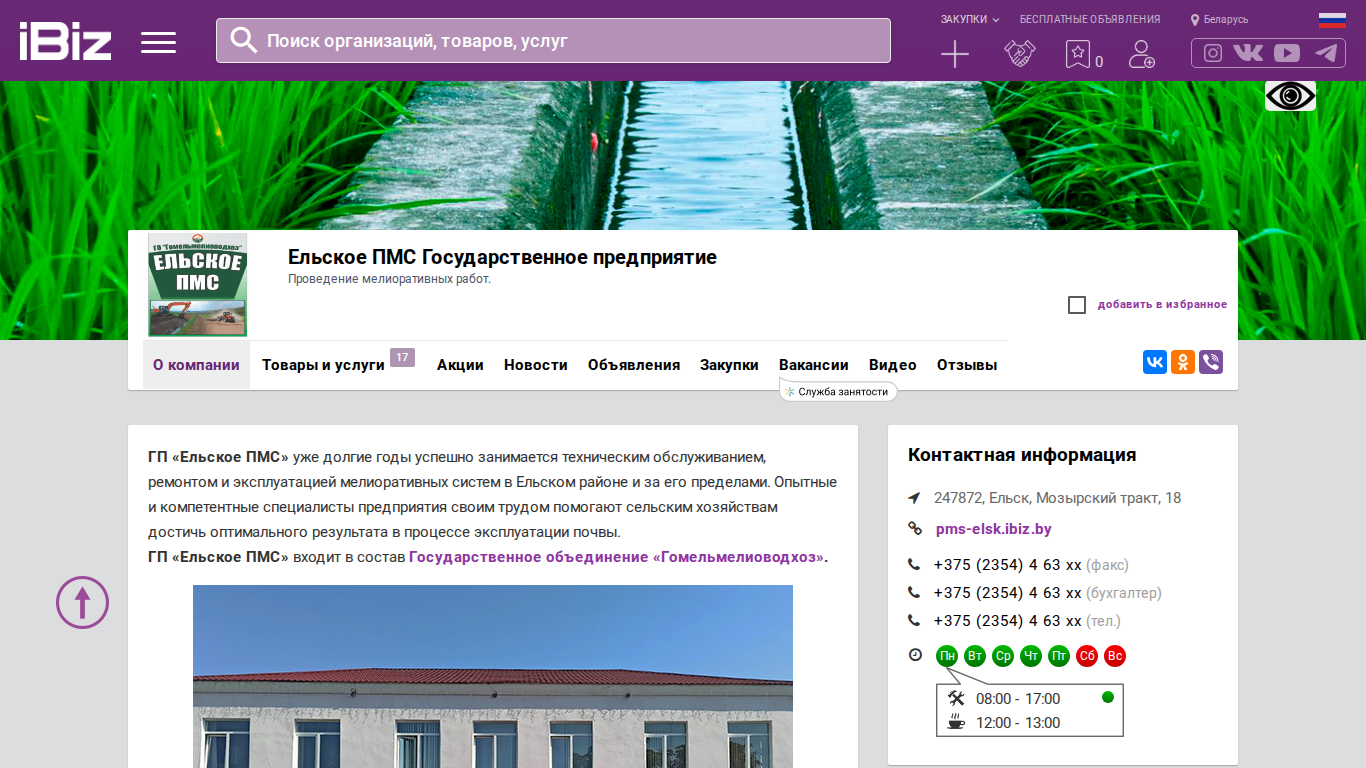Click the website link chain icon

pos(914,529)
